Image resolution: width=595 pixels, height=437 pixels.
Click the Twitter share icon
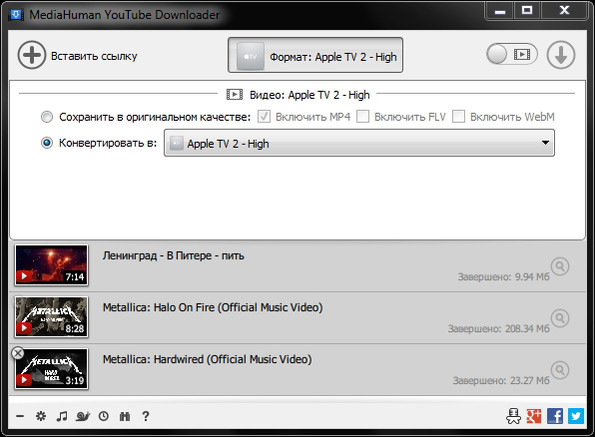[576, 416]
